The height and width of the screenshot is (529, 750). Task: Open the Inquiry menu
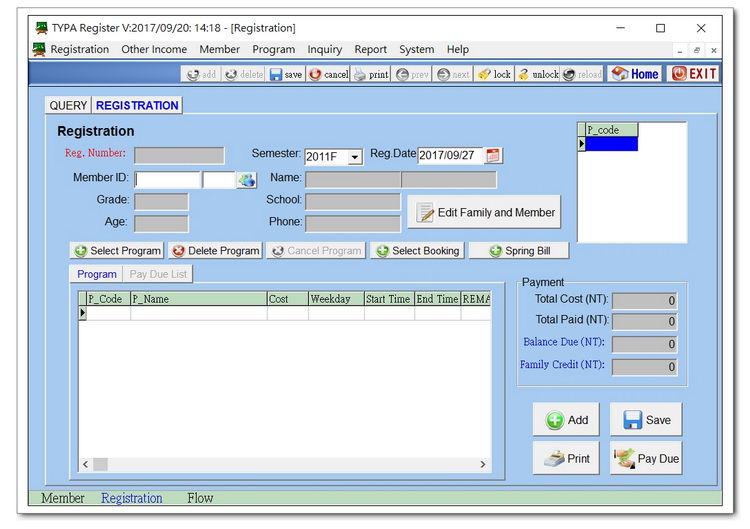(x=324, y=49)
